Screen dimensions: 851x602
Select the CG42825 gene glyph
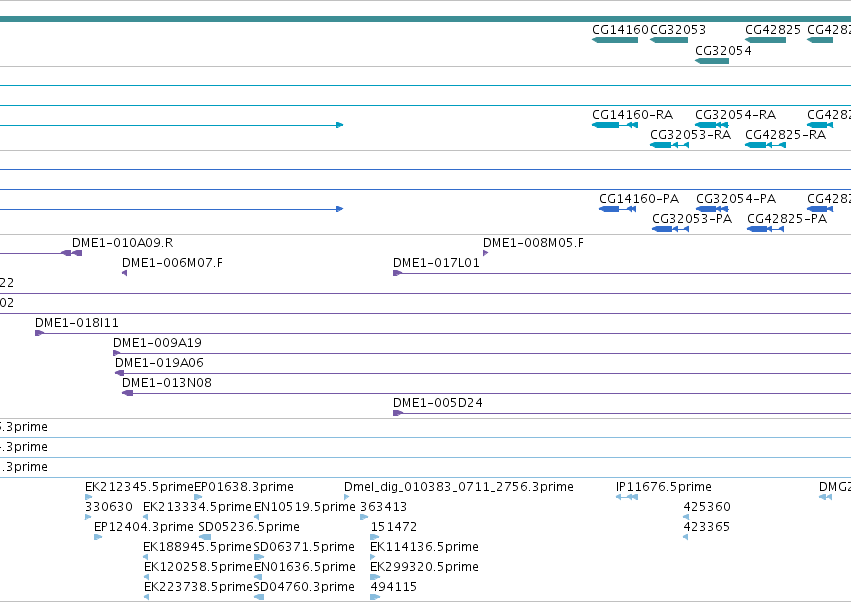765,40
